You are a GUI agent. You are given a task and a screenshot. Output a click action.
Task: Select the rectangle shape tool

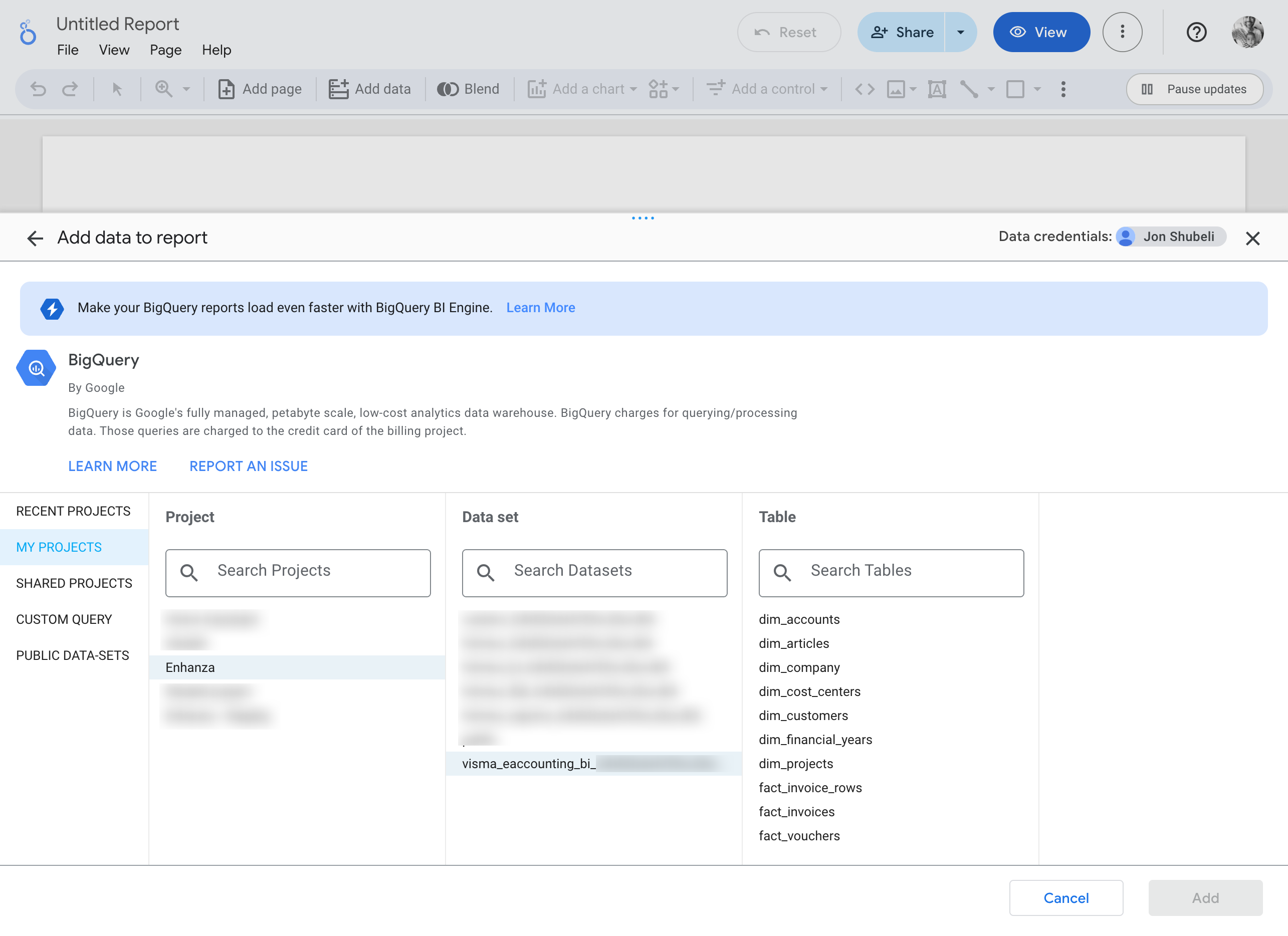click(1016, 89)
